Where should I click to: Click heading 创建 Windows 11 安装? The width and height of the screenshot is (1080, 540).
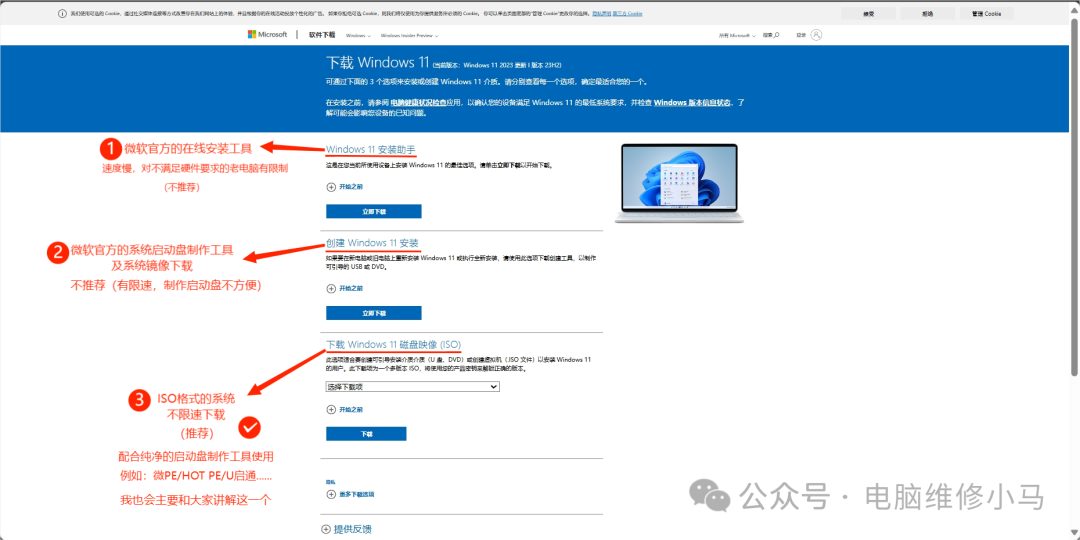tap(372, 243)
